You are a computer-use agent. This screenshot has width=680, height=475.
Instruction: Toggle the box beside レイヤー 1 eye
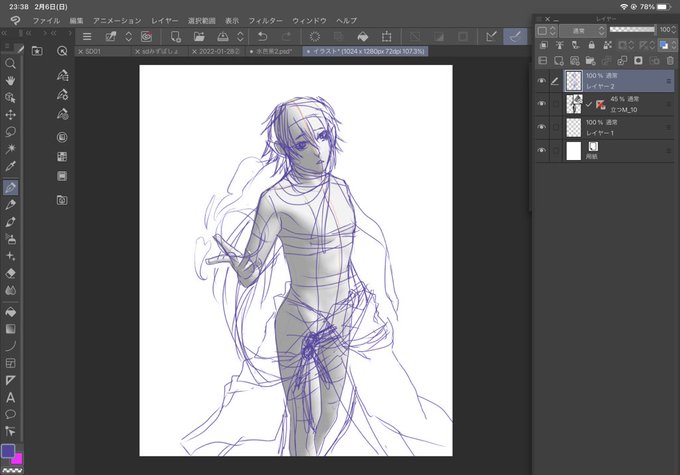tap(556, 128)
